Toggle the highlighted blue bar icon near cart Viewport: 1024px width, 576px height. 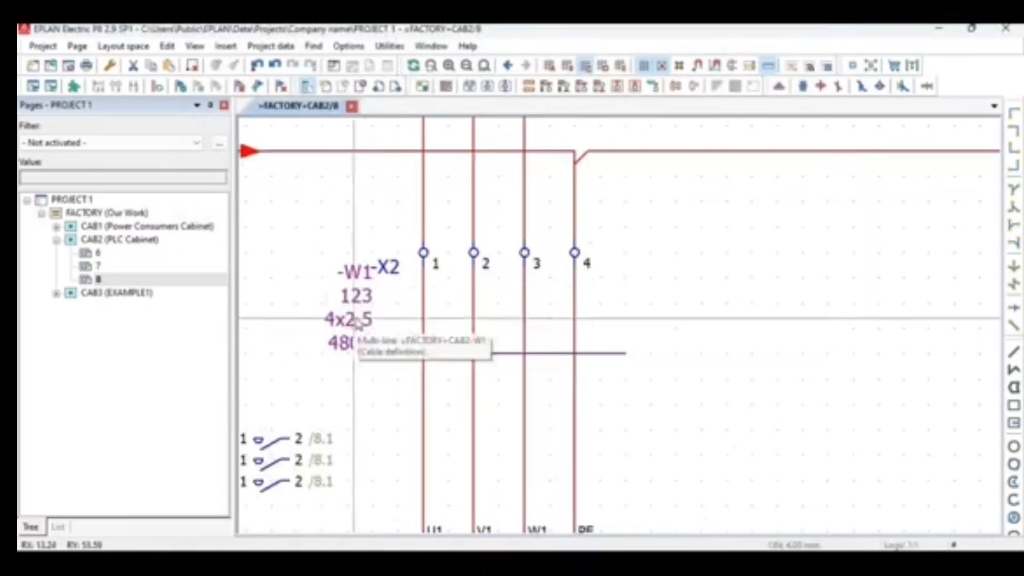point(769,65)
